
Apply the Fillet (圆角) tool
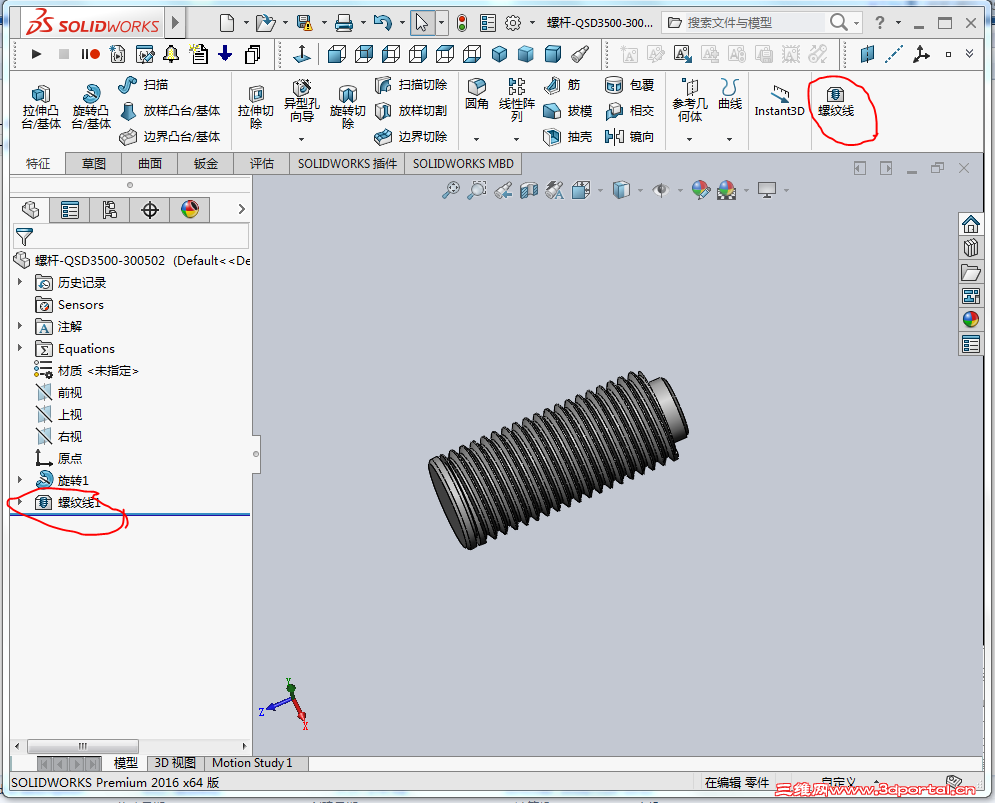[477, 93]
